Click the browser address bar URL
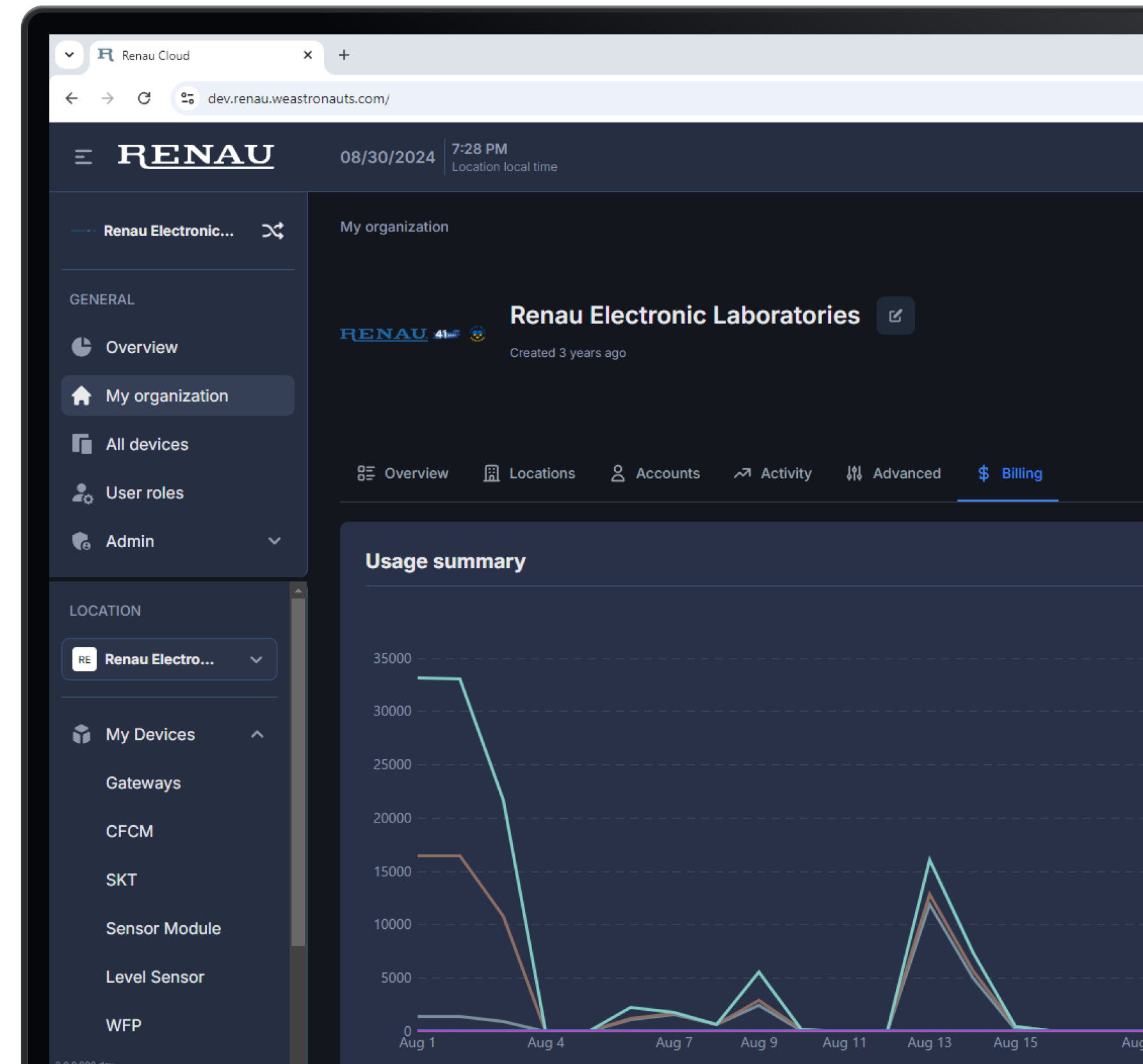 [x=298, y=99]
